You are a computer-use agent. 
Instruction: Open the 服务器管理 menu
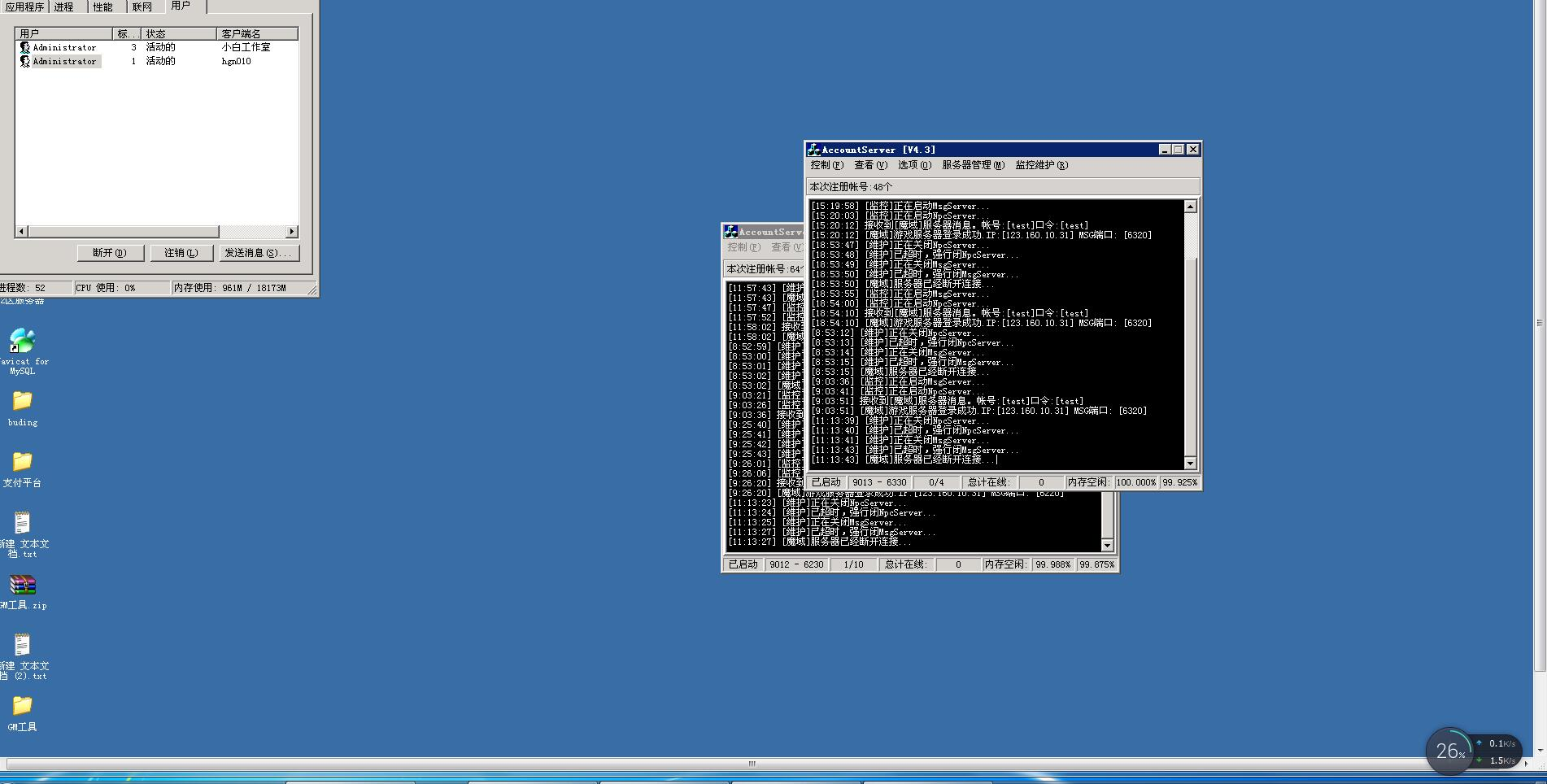click(972, 165)
